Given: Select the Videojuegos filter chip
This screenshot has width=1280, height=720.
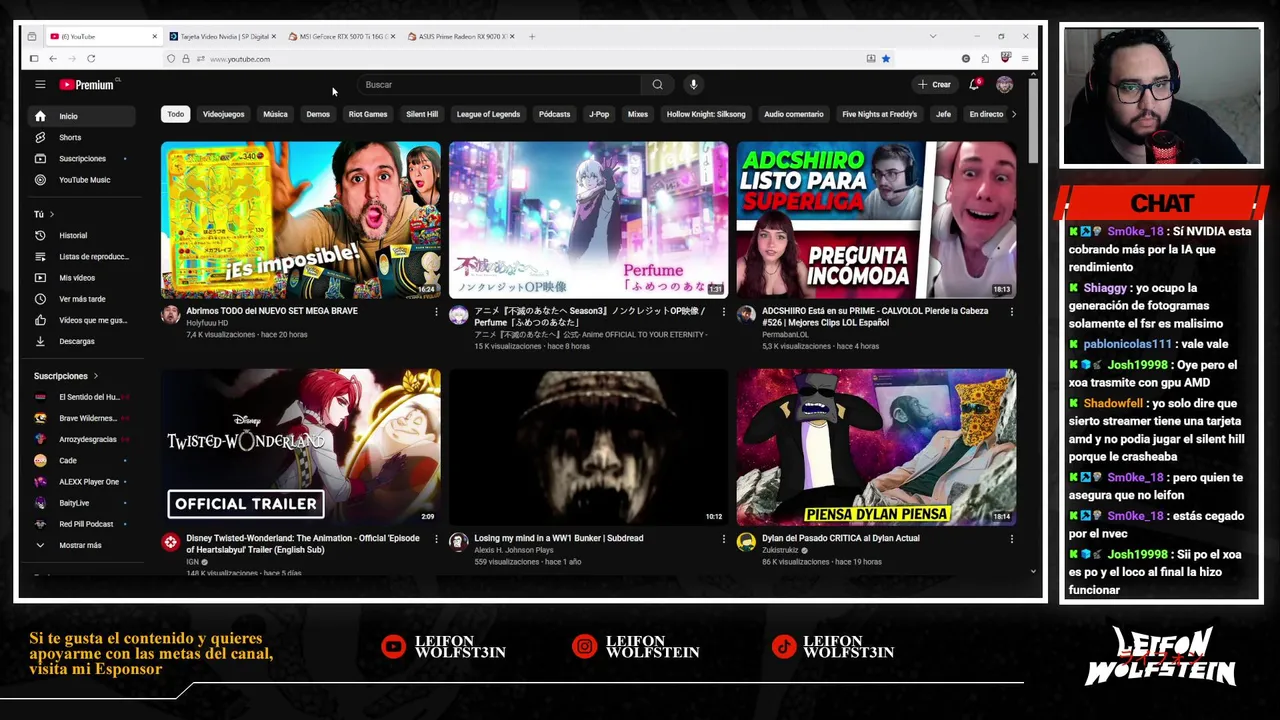Looking at the screenshot, I should point(223,114).
